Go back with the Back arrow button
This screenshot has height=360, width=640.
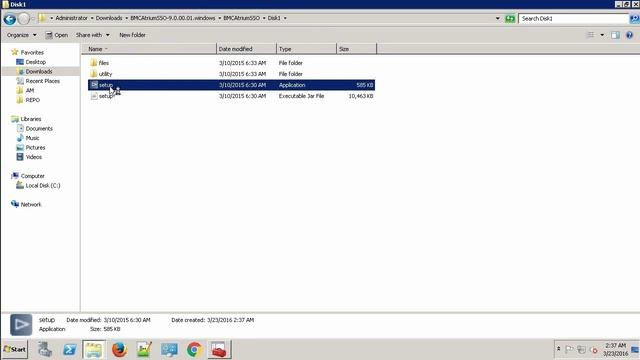[x=10, y=19]
